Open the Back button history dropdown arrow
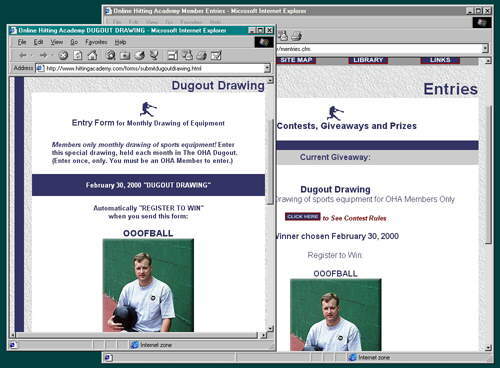500x368 pixels. pos(31,55)
